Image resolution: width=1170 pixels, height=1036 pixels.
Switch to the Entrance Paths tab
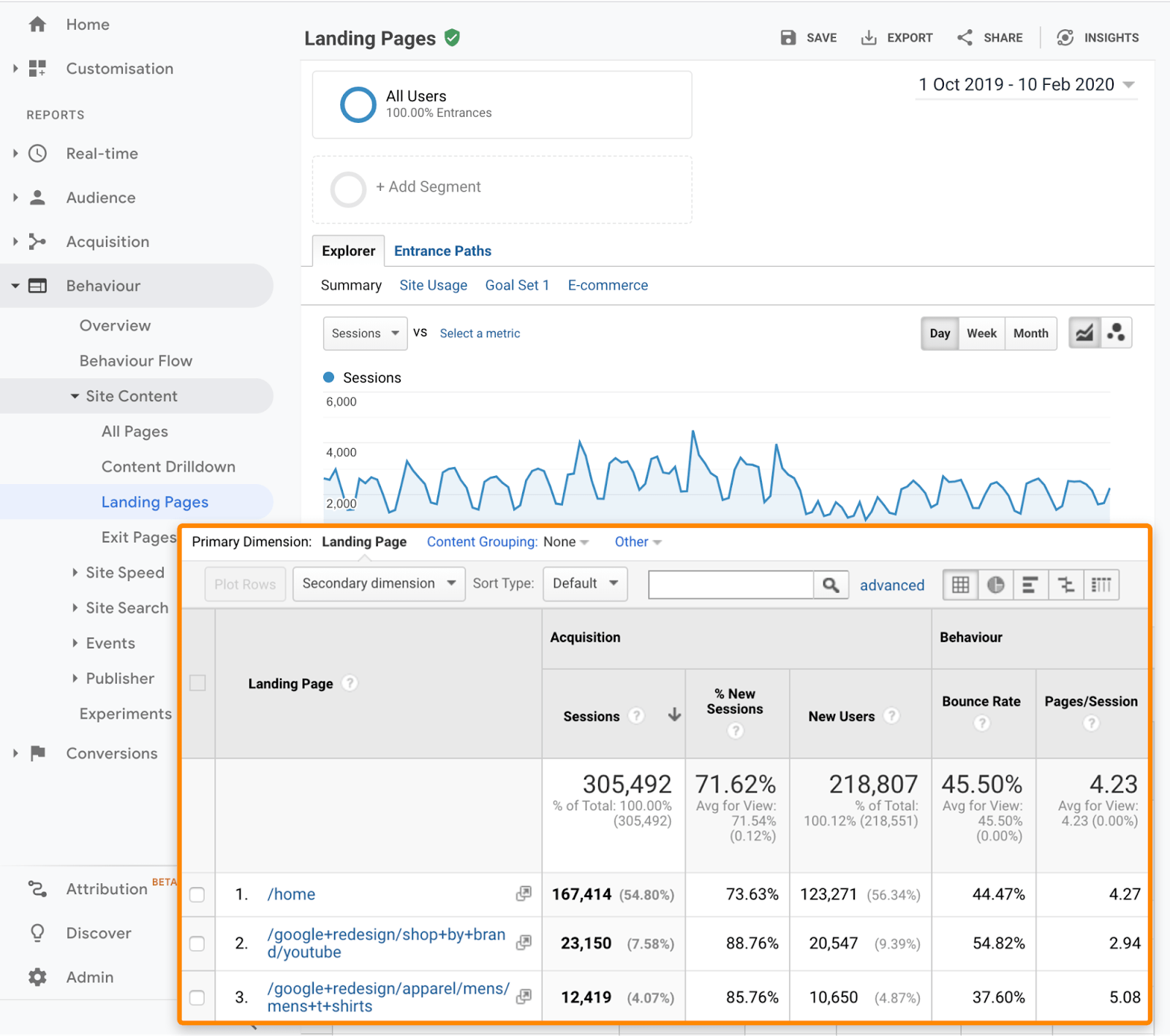[442, 251]
